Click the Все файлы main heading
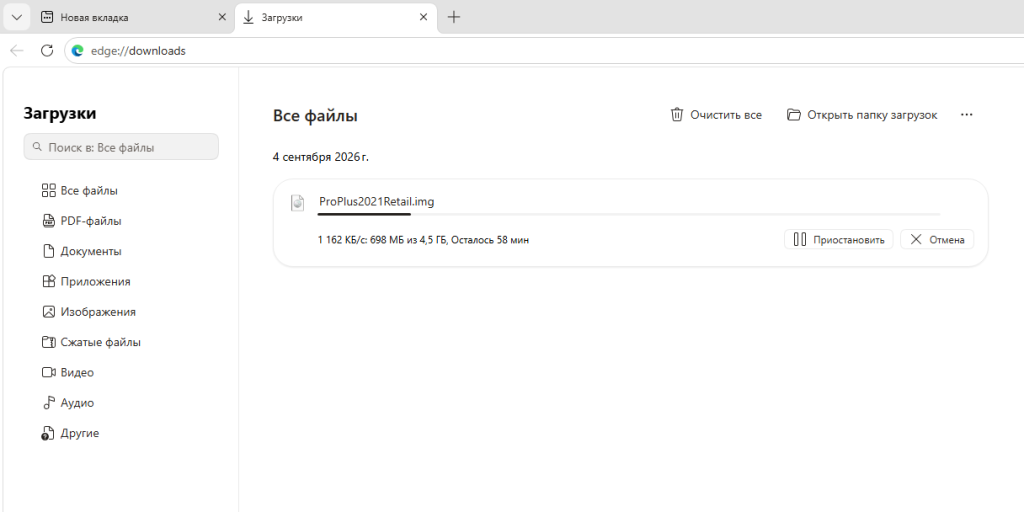This screenshot has width=1024, height=512. [315, 116]
